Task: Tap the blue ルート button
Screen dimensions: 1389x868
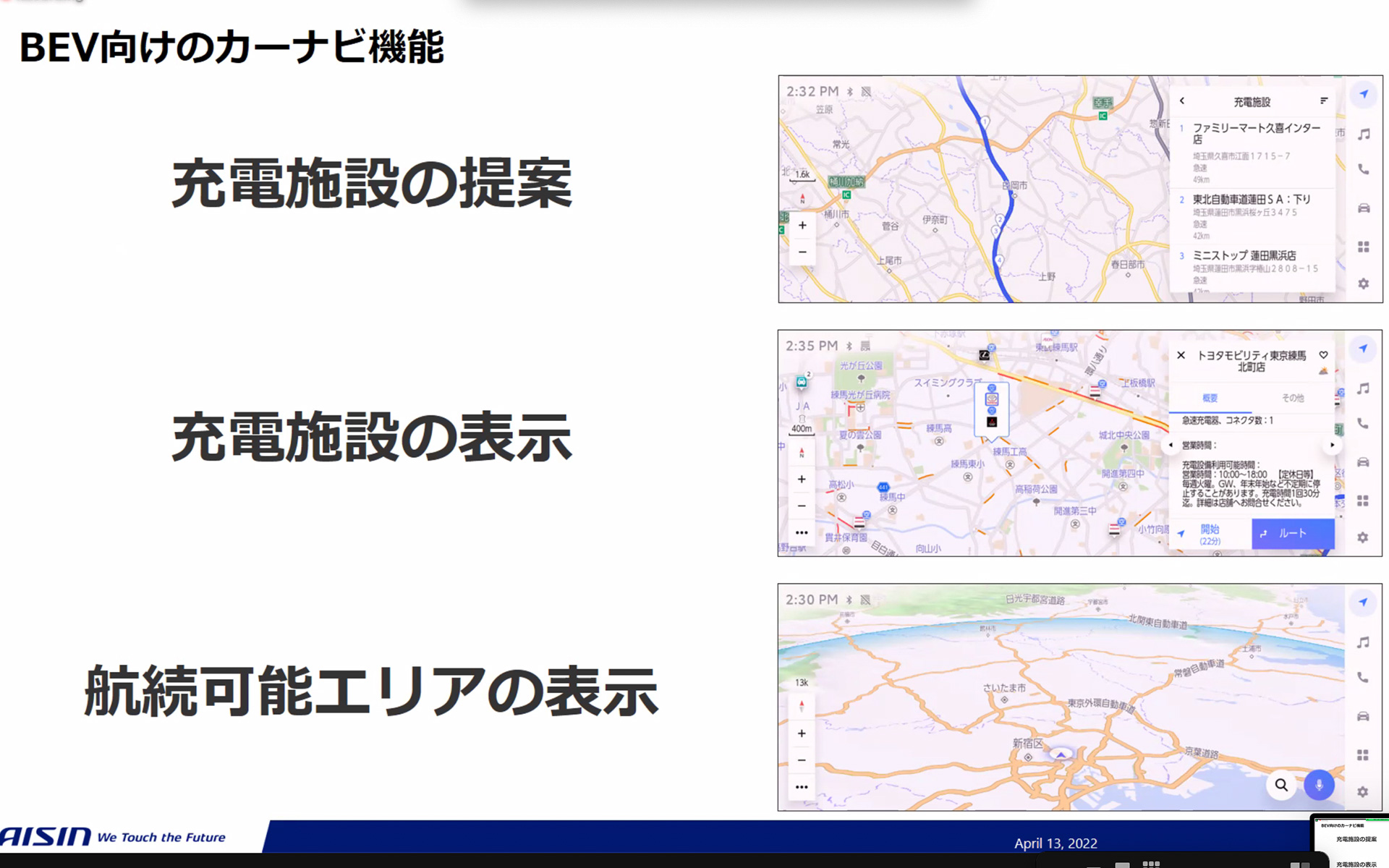Action: pos(1292,533)
